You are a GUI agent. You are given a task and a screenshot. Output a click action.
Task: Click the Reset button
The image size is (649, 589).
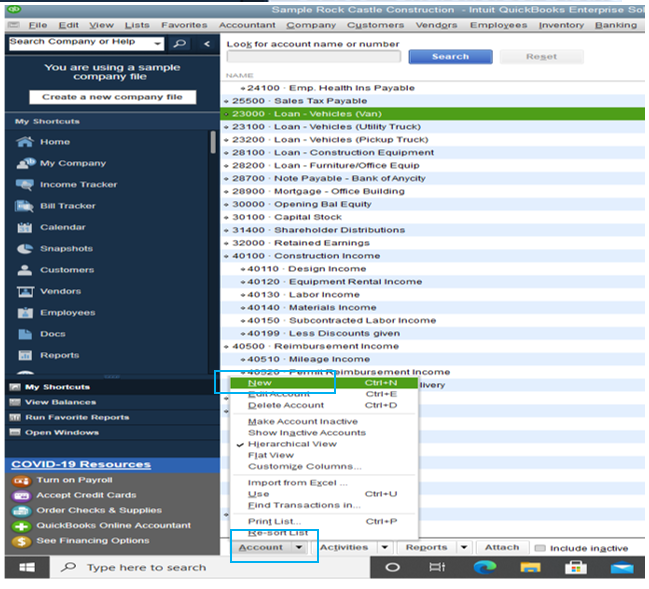(x=541, y=57)
